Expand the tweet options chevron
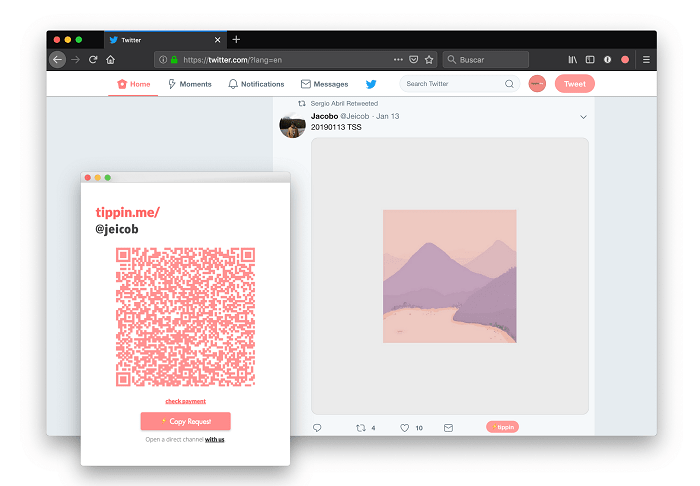Screen dimensions: 700x486 tap(583, 117)
